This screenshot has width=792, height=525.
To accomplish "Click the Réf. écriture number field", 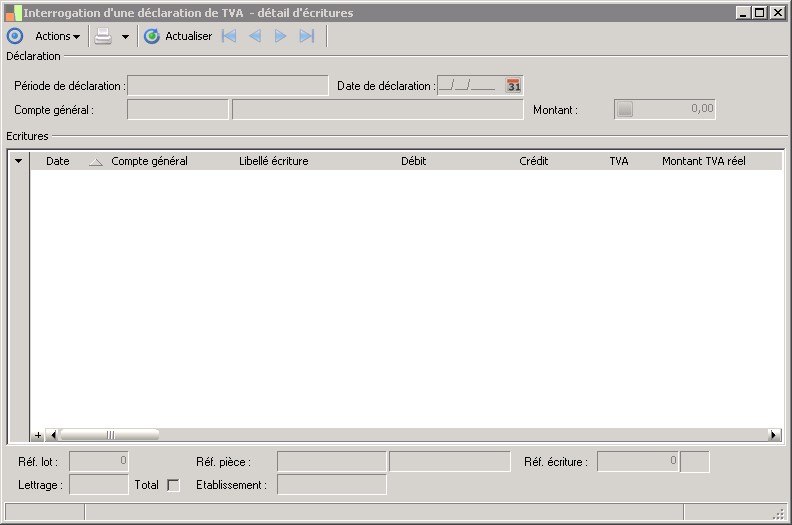I will (x=638, y=461).
